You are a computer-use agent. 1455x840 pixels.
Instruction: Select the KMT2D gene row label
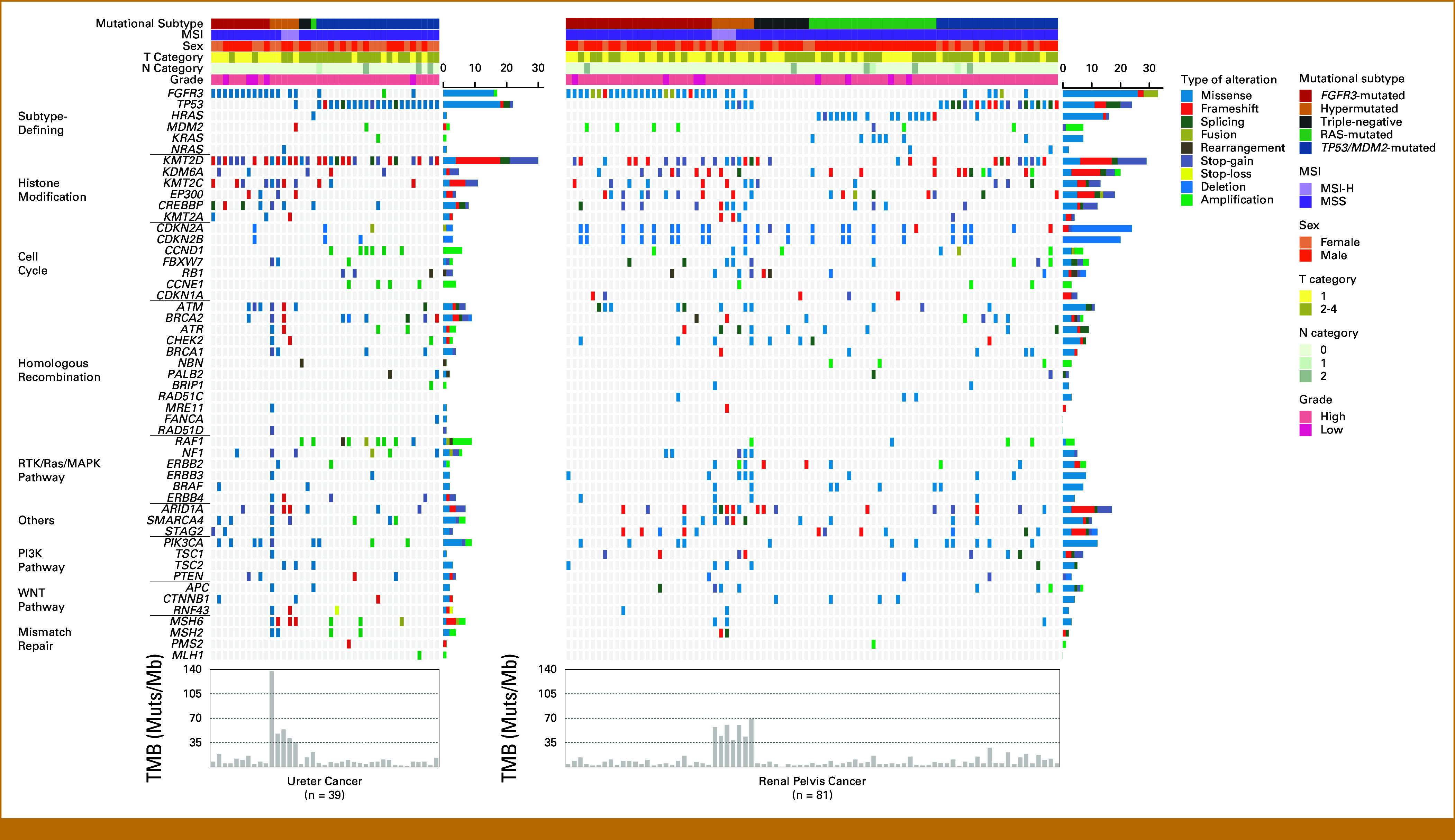[183, 161]
